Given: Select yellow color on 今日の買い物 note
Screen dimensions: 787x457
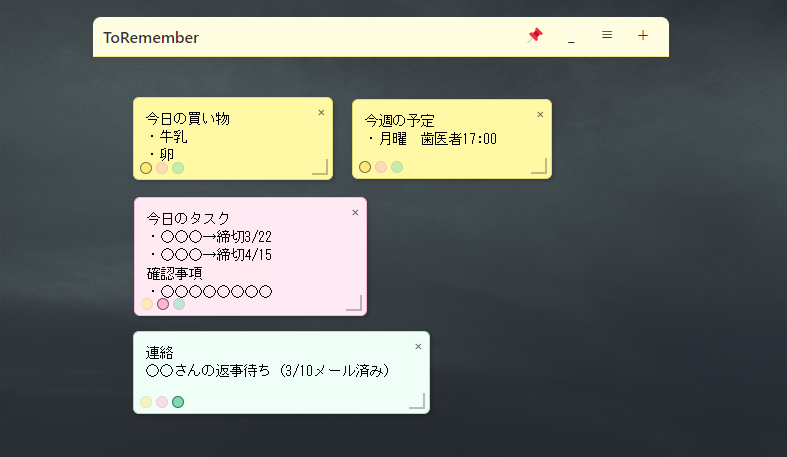Looking at the screenshot, I should pyautogui.click(x=146, y=168).
